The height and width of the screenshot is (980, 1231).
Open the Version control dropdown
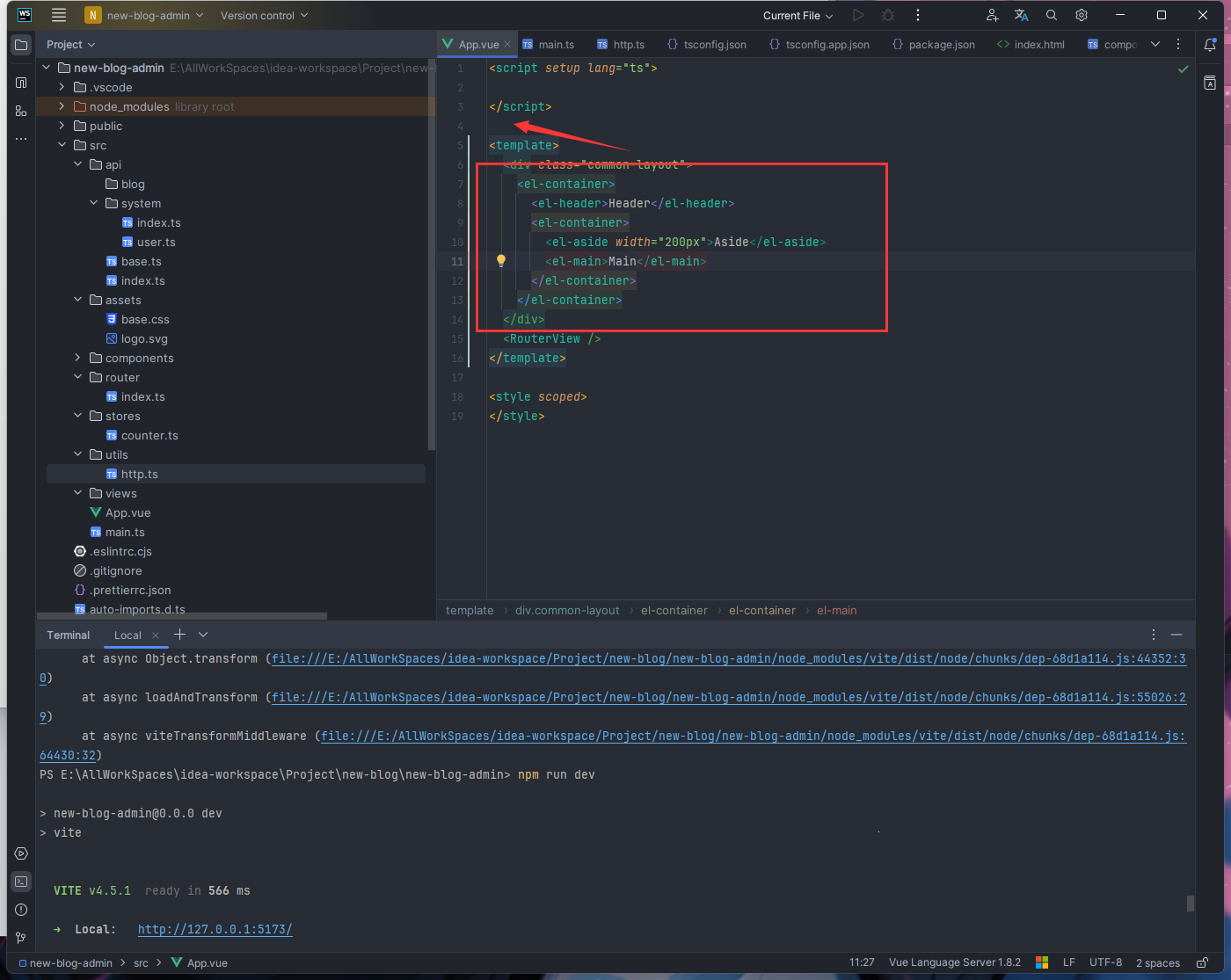click(264, 15)
